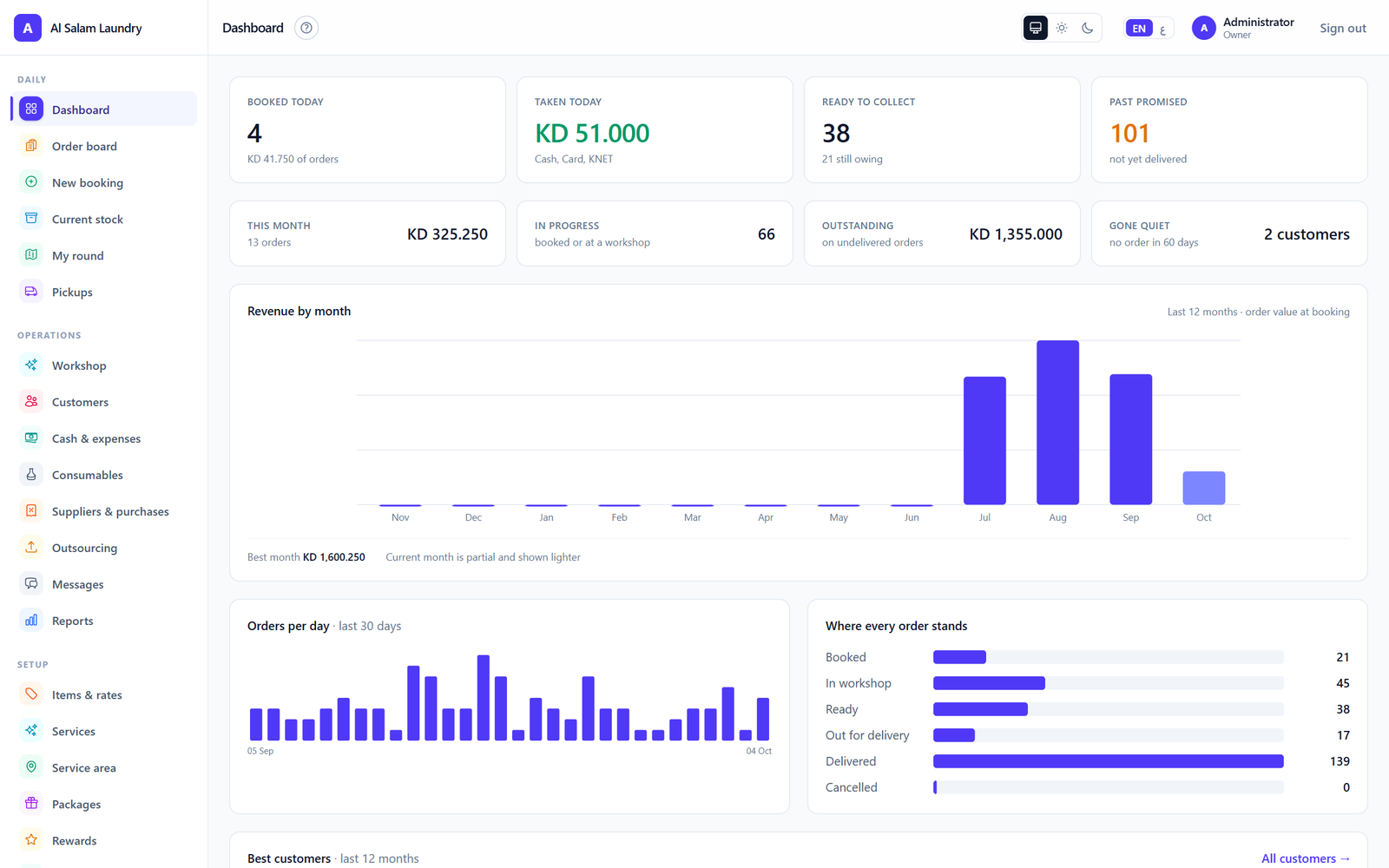Click the Oct partial-month revenue bar
Image resolution: width=1389 pixels, height=868 pixels.
coord(1204,488)
